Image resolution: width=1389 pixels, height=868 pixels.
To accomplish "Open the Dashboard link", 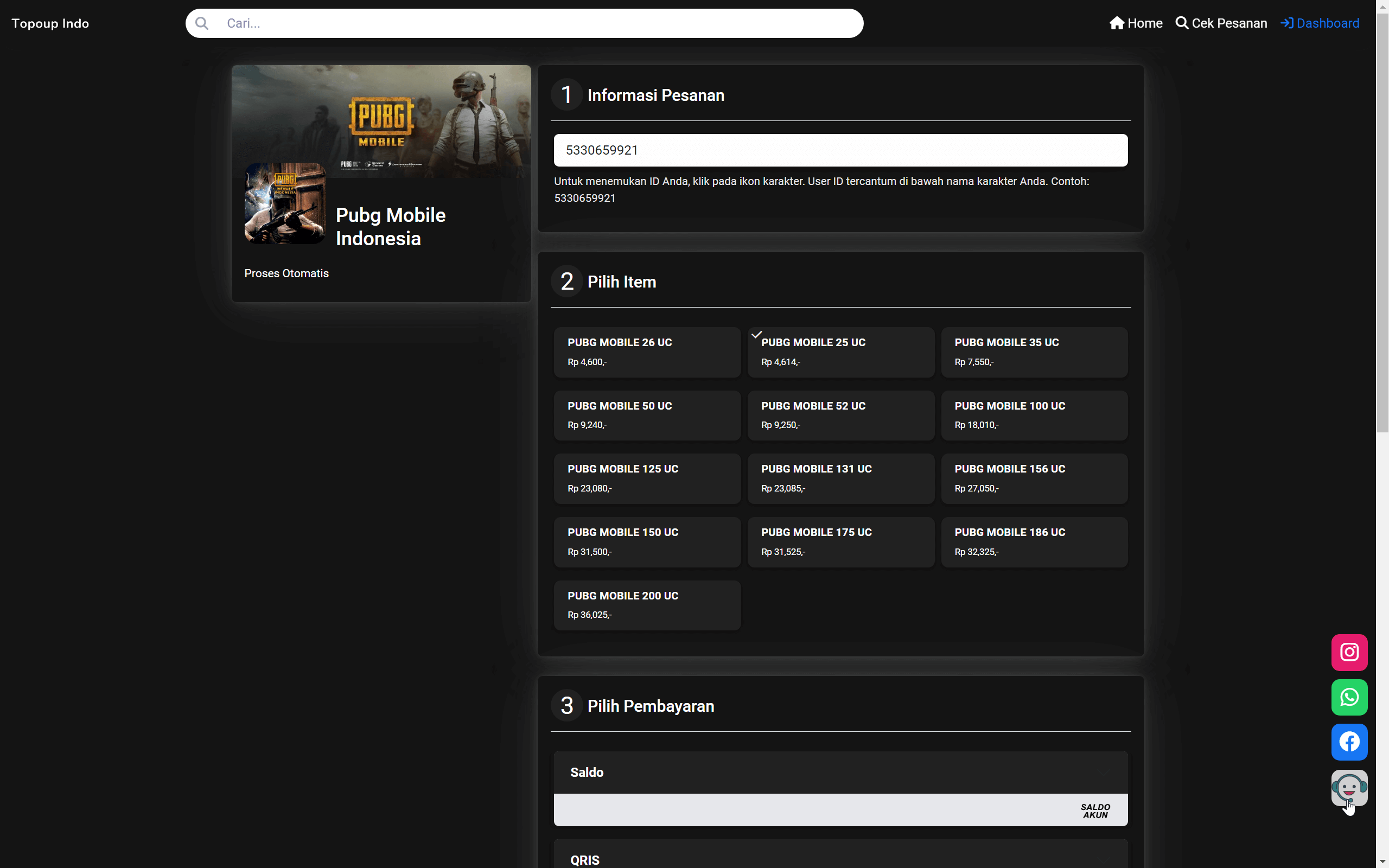I will pos(1320,23).
